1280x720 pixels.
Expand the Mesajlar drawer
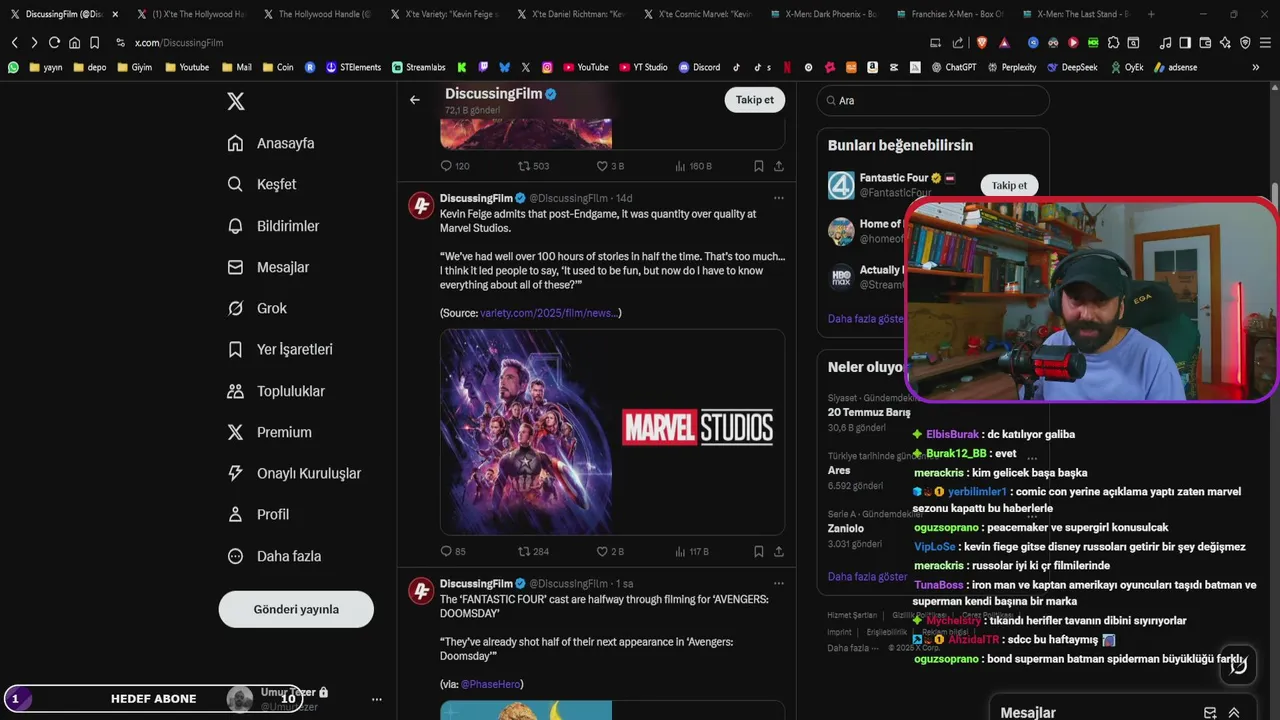1234,713
